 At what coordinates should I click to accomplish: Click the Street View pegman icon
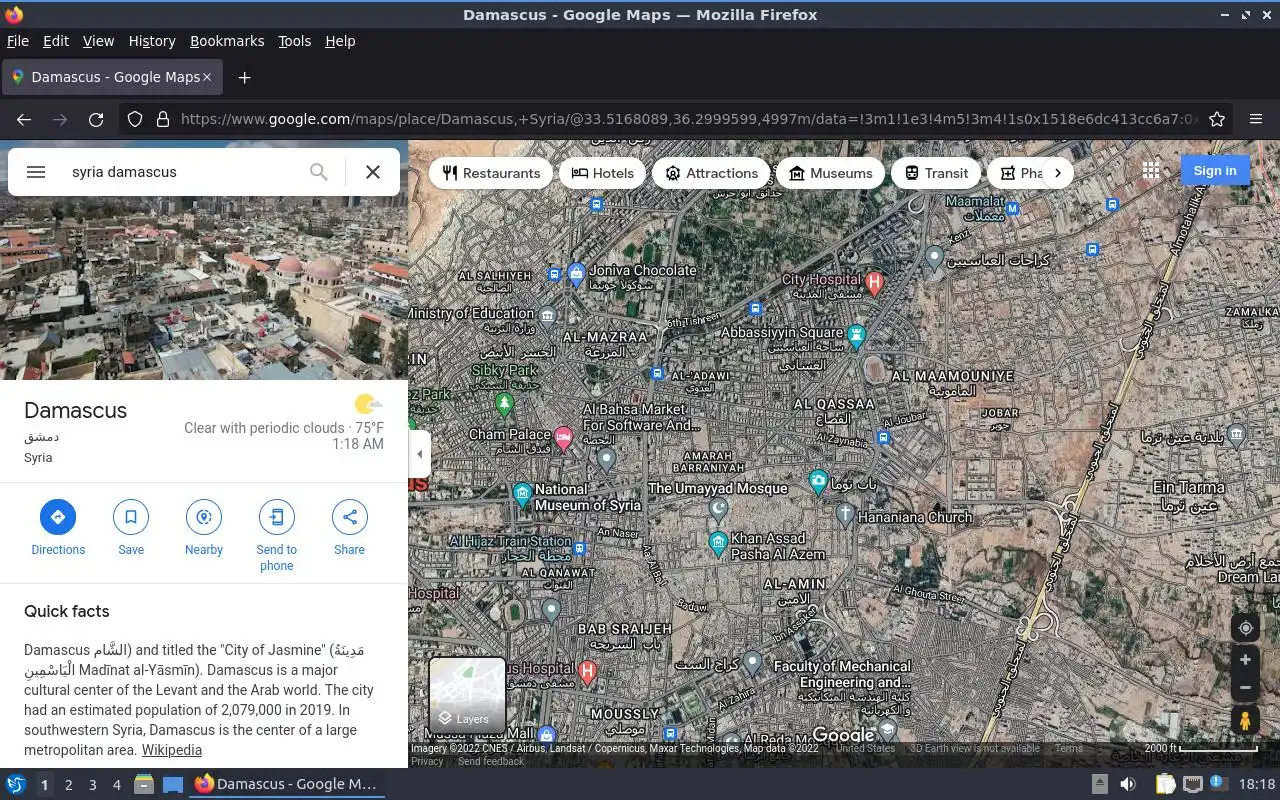pyautogui.click(x=1245, y=720)
